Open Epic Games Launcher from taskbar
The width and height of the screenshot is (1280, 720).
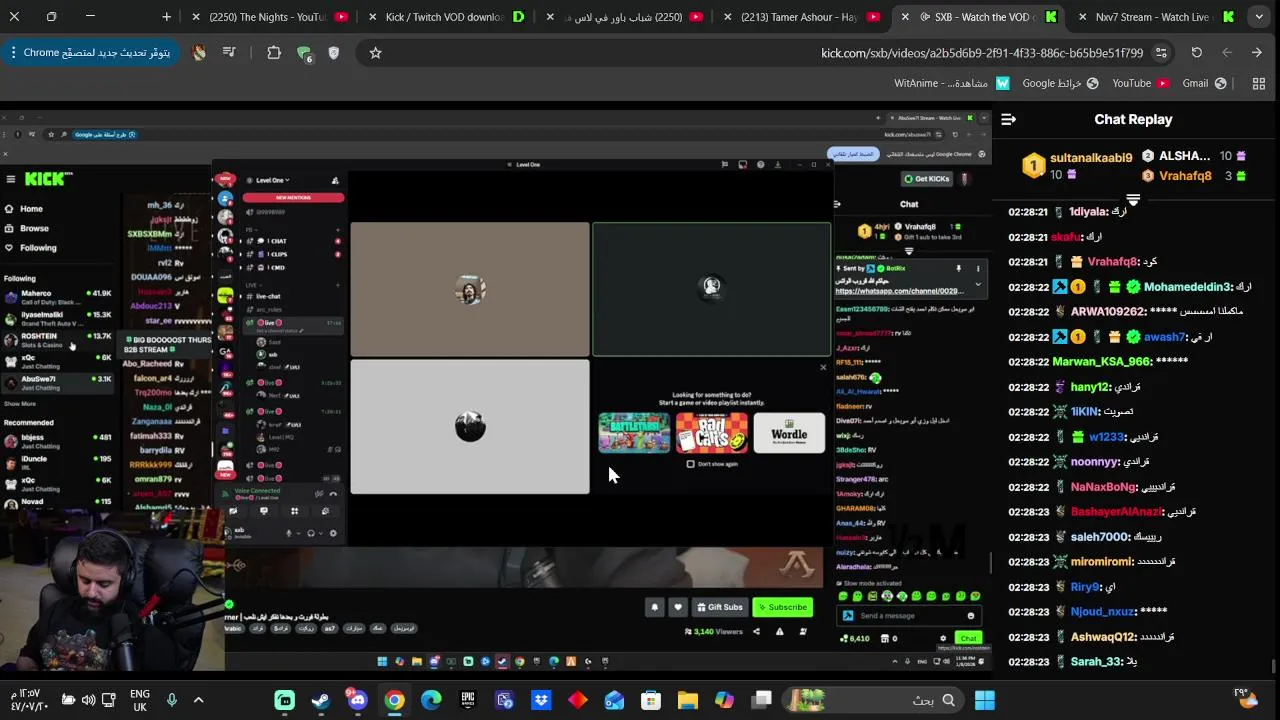coord(467,700)
